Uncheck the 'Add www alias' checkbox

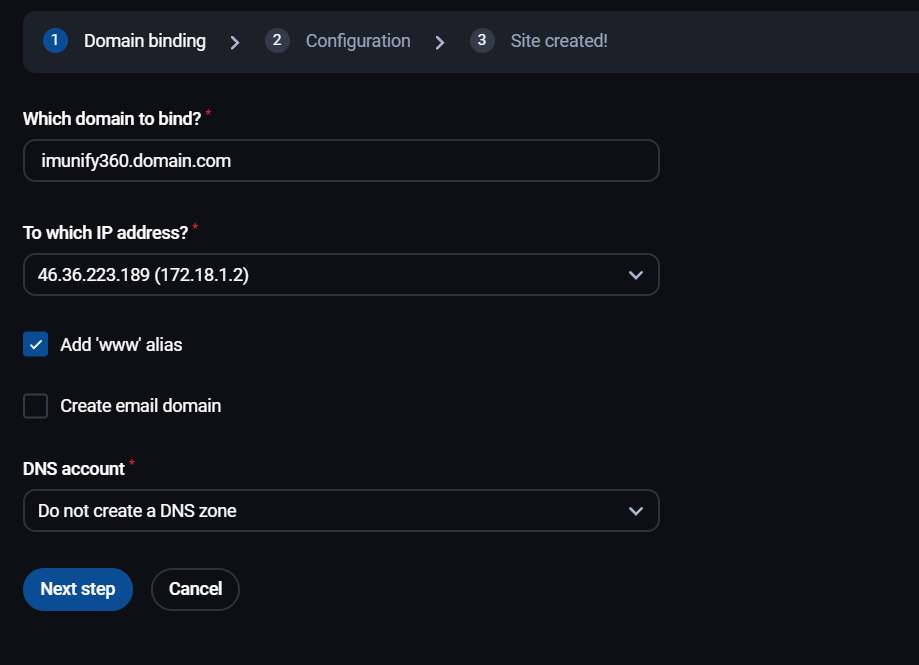coord(35,343)
